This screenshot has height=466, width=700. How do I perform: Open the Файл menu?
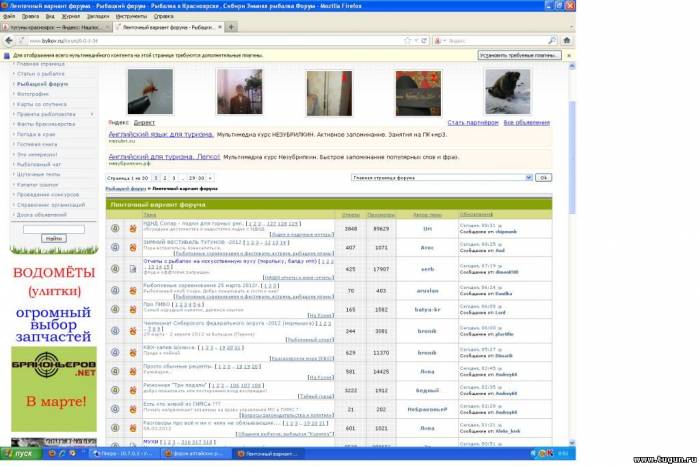point(9,16)
